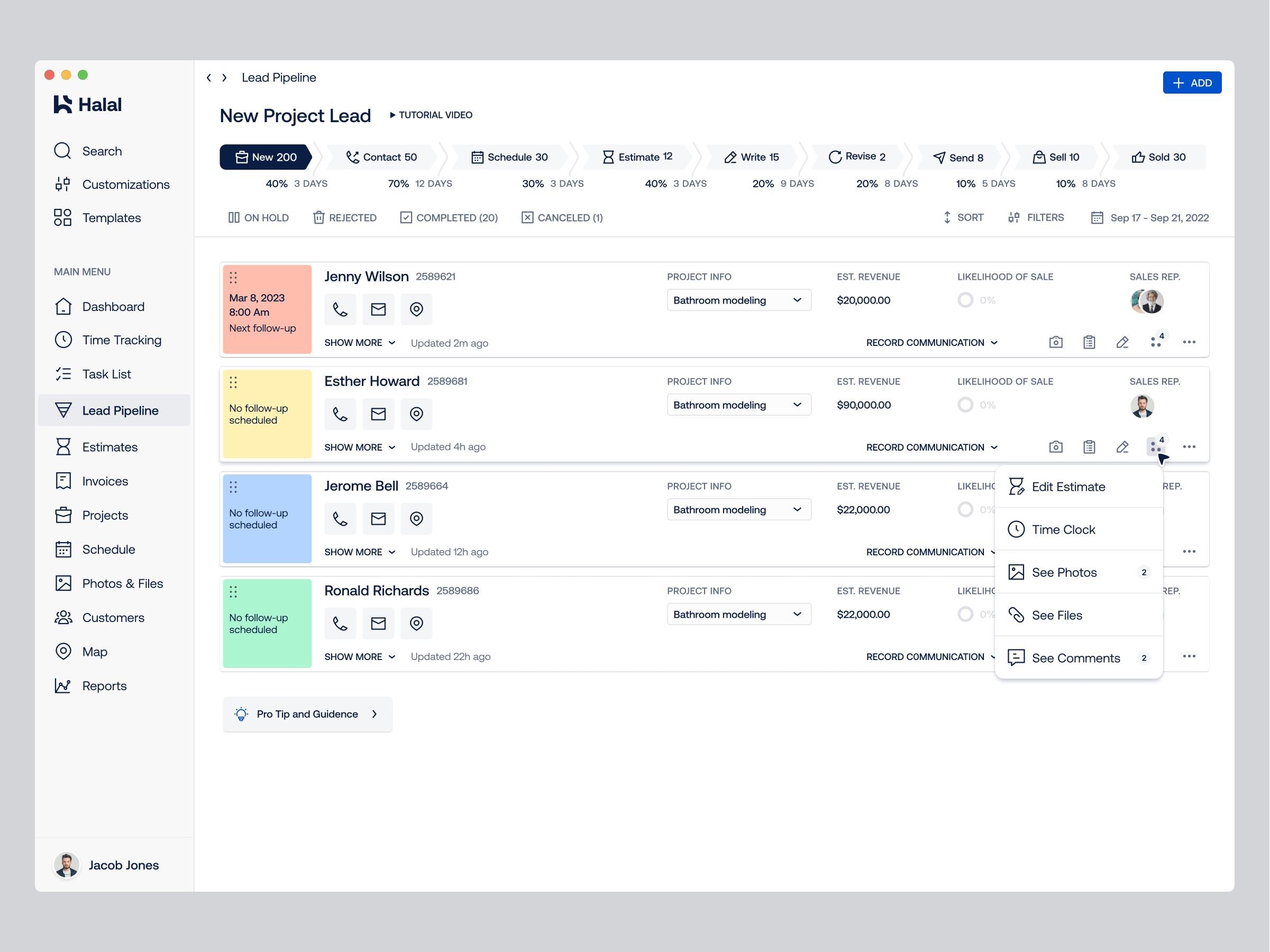Open the clipboard icon on Esther Howard's row
This screenshot has width=1270, height=952.
(x=1089, y=447)
